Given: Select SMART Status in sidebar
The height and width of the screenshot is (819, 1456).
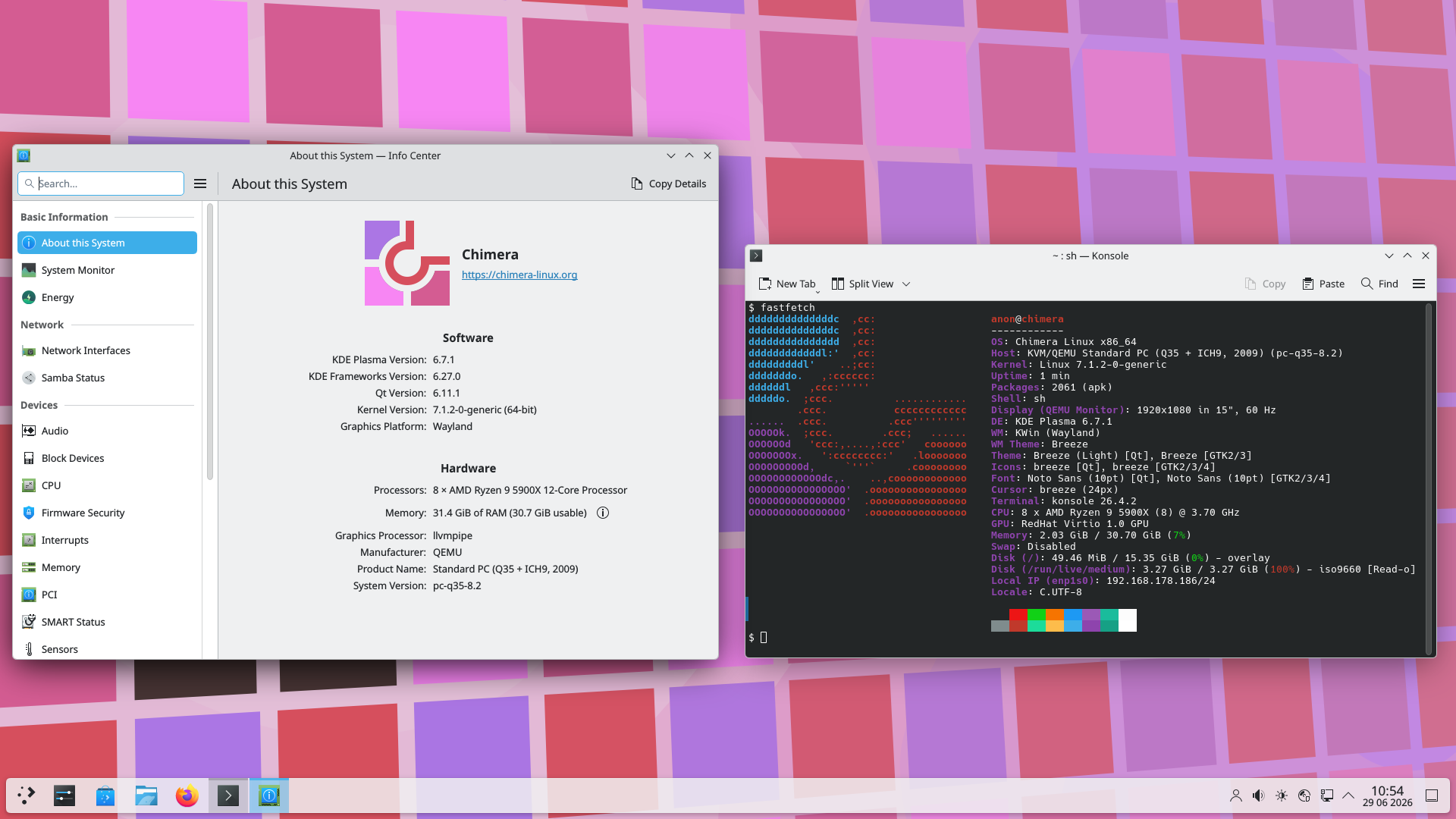Looking at the screenshot, I should pos(107,622).
